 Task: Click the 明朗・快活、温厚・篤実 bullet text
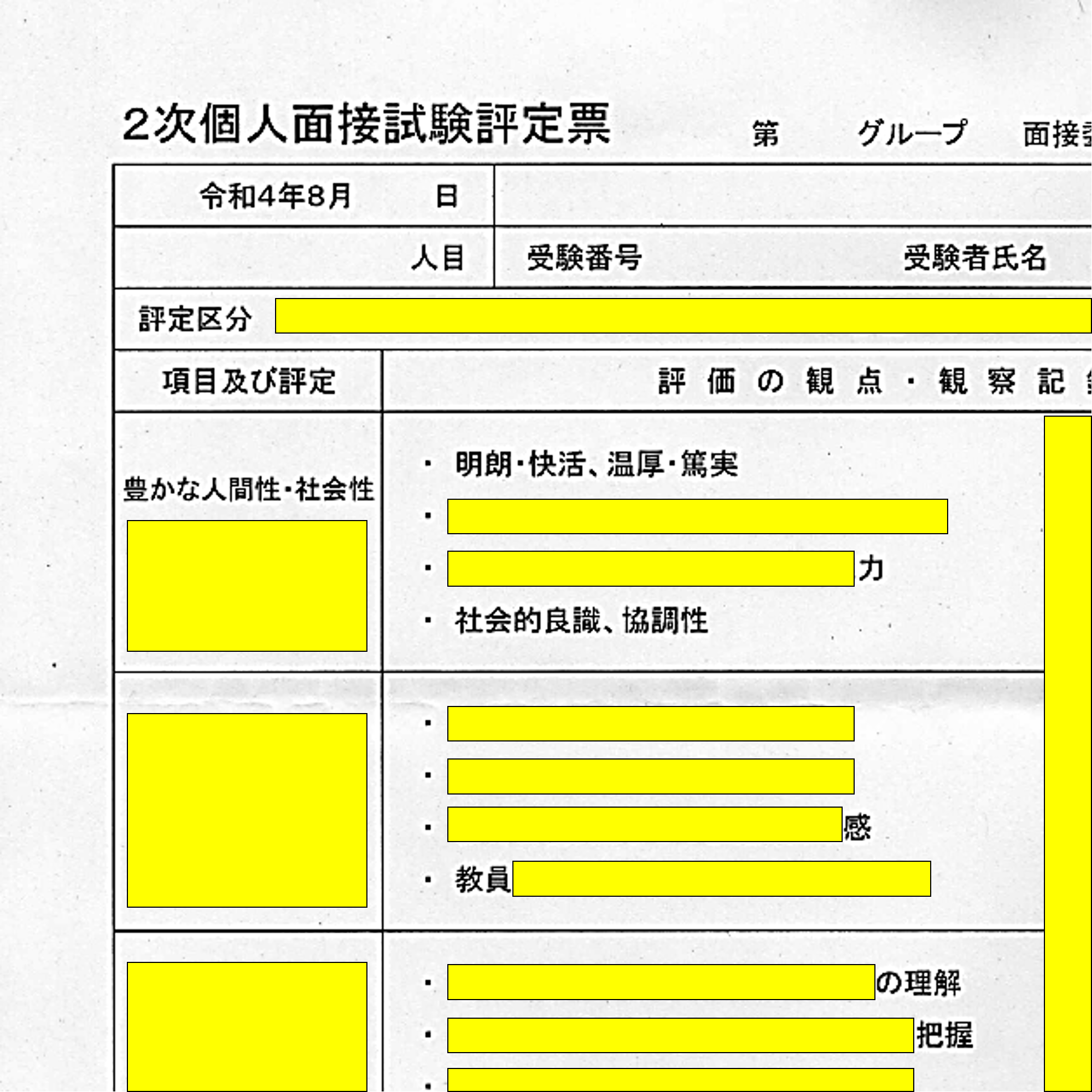point(596,465)
